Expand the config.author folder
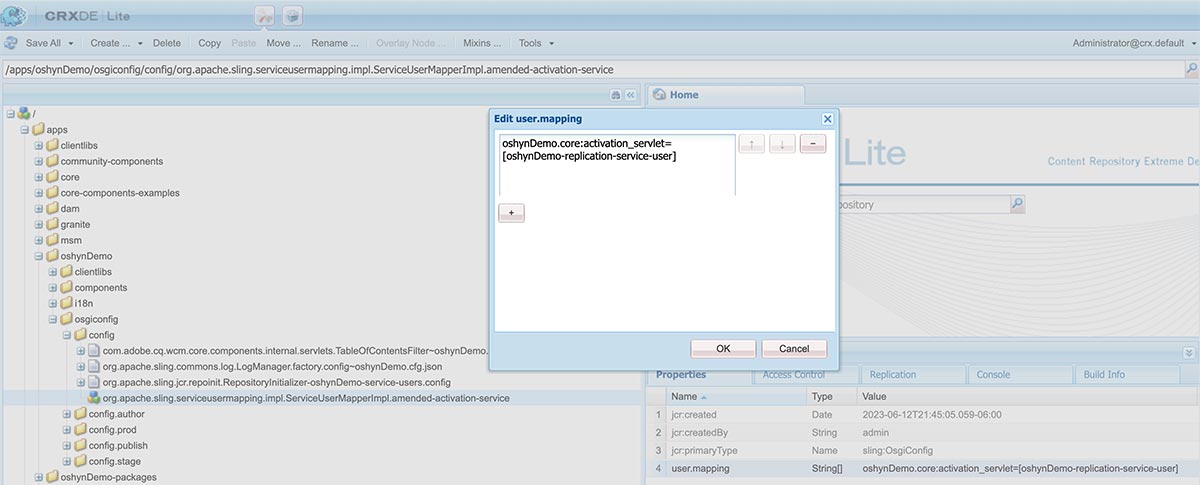1200x485 pixels. (x=67, y=414)
